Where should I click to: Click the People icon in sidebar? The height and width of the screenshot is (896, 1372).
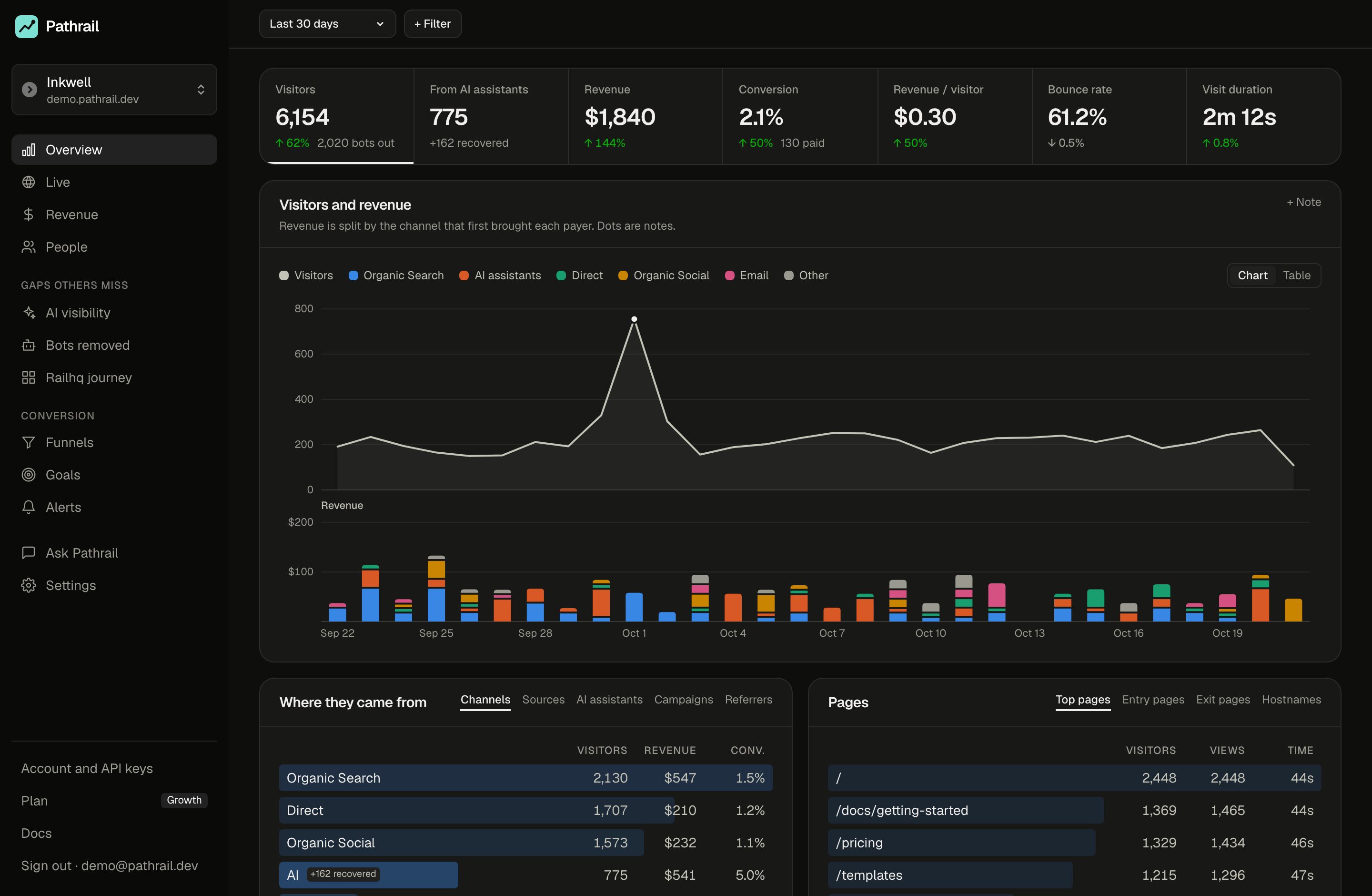28,247
